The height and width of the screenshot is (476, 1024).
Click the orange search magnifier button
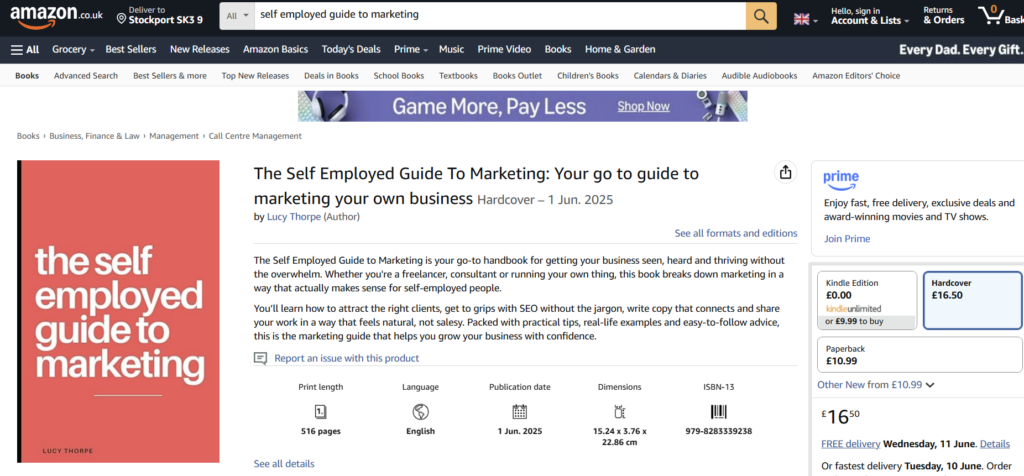(761, 16)
